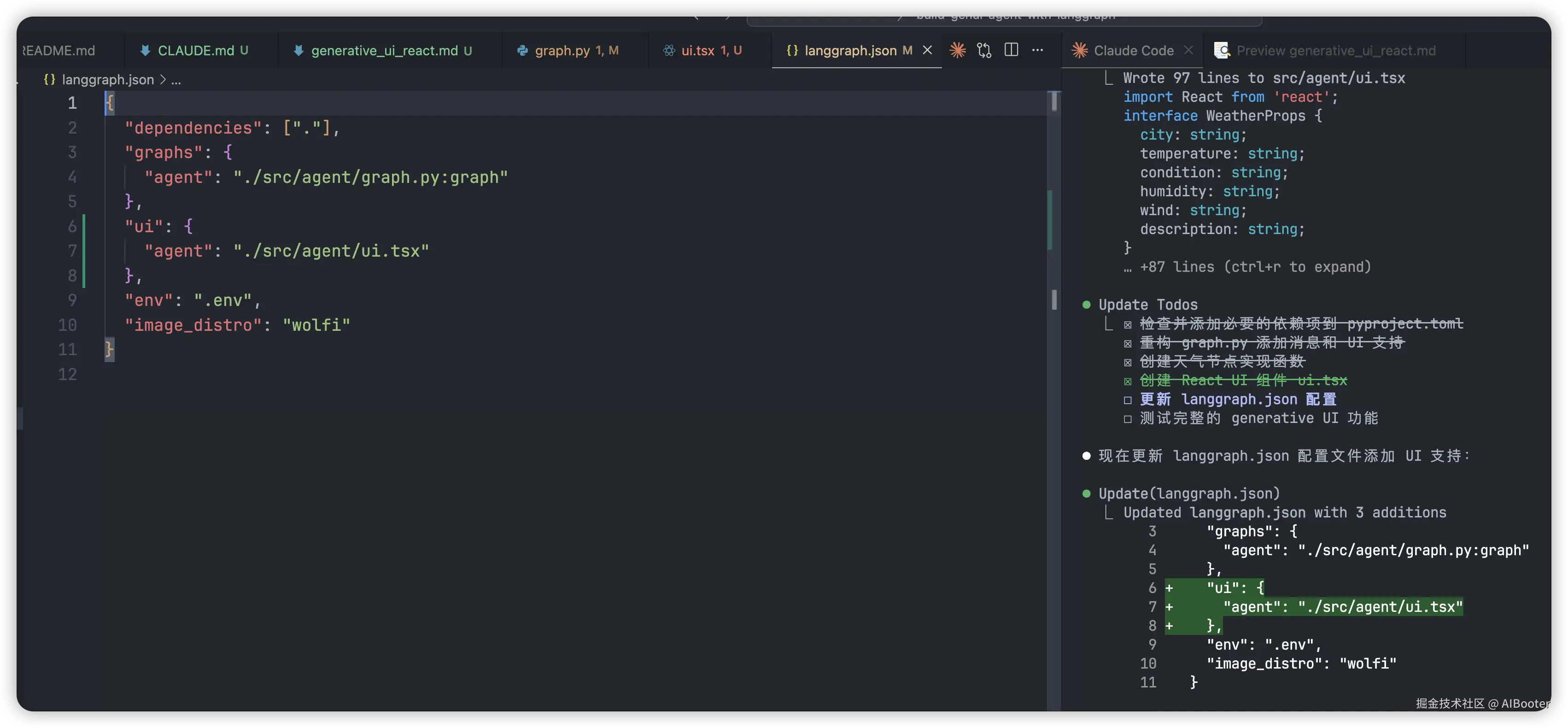The image size is (1568, 728).
Task: Click the langgraph.json breadcrumb item
Action: point(107,80)
